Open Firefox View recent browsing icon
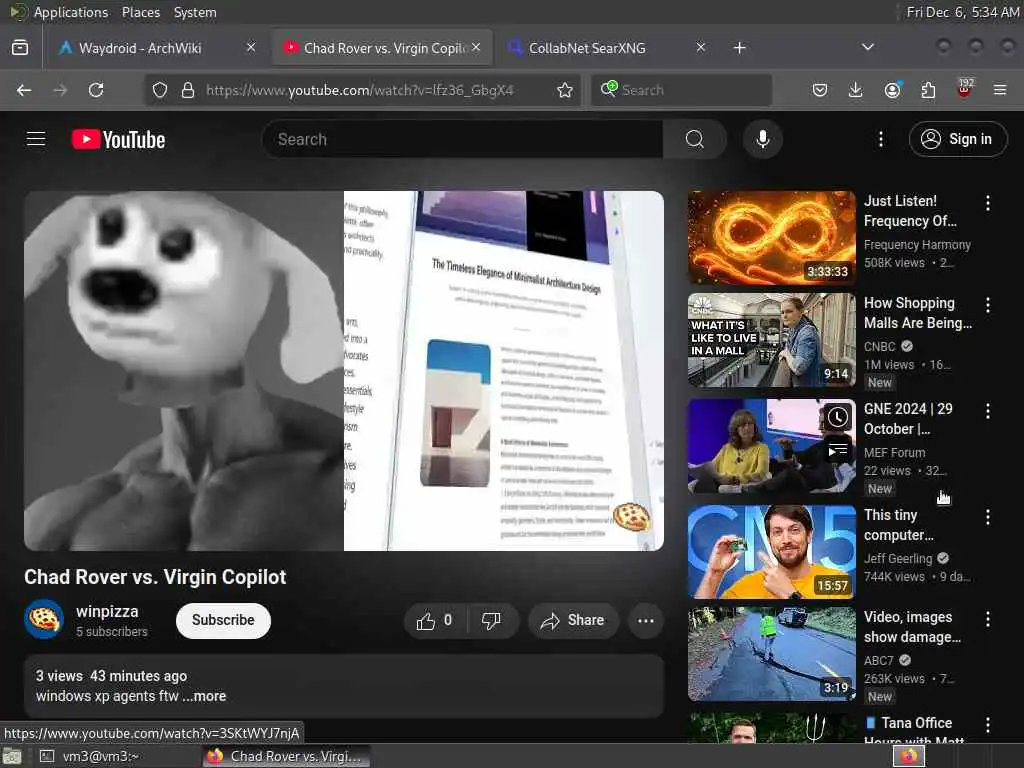The image size is (1024, 768). click(x=20, y=48)
